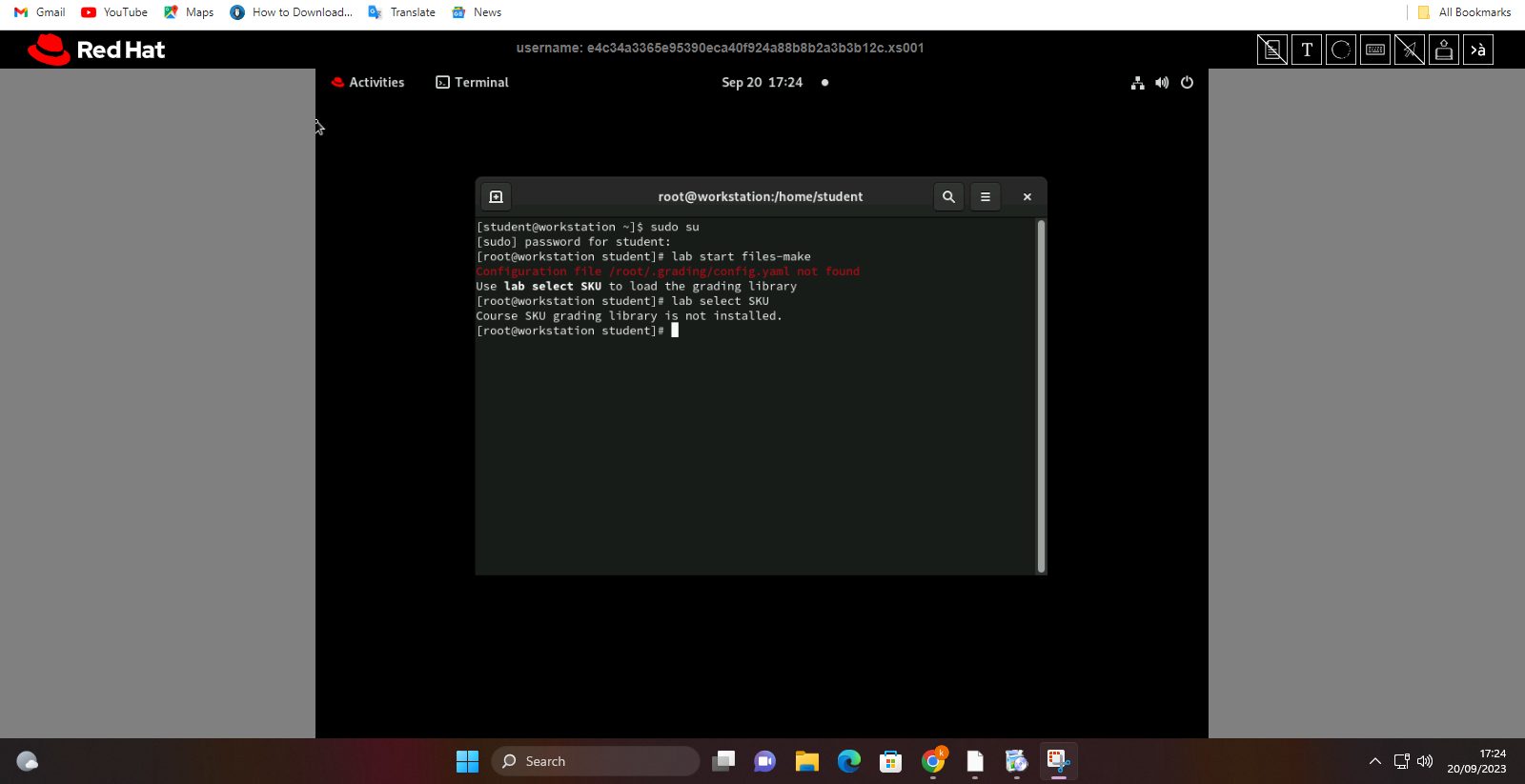Click the Windows taskbar Search box
Screen dimensions: 1525x784
pos(596,761)
